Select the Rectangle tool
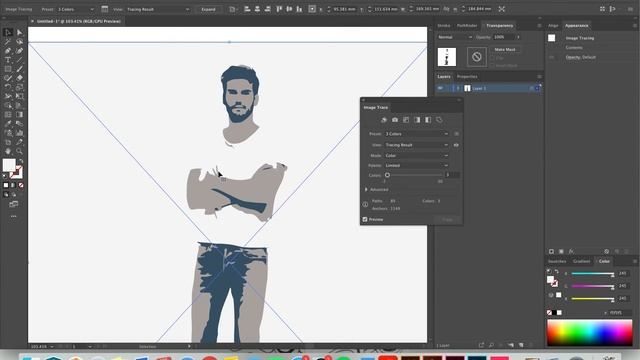The height and width of the screenshot is (360, 640). pos(8,69)
